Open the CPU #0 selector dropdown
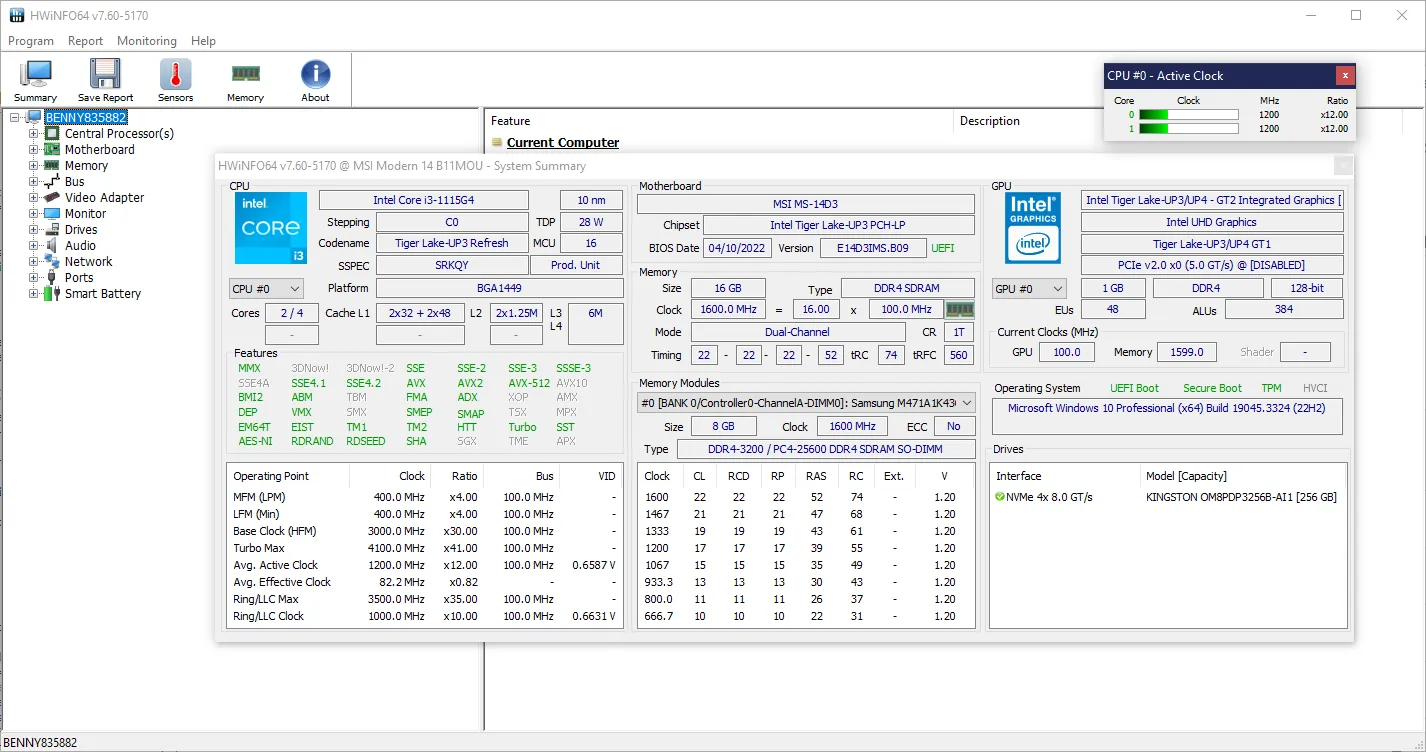Screen dimensions: 1426x752 point(266,289)
